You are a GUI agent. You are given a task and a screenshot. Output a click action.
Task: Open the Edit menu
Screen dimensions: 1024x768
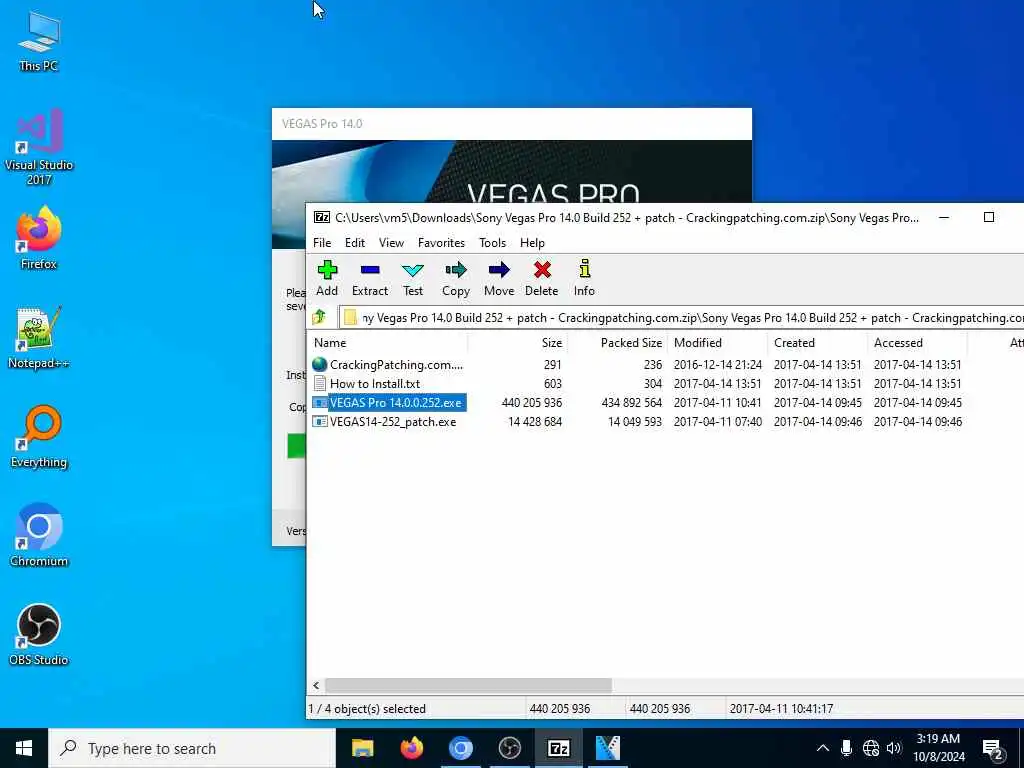click(355, 243)
